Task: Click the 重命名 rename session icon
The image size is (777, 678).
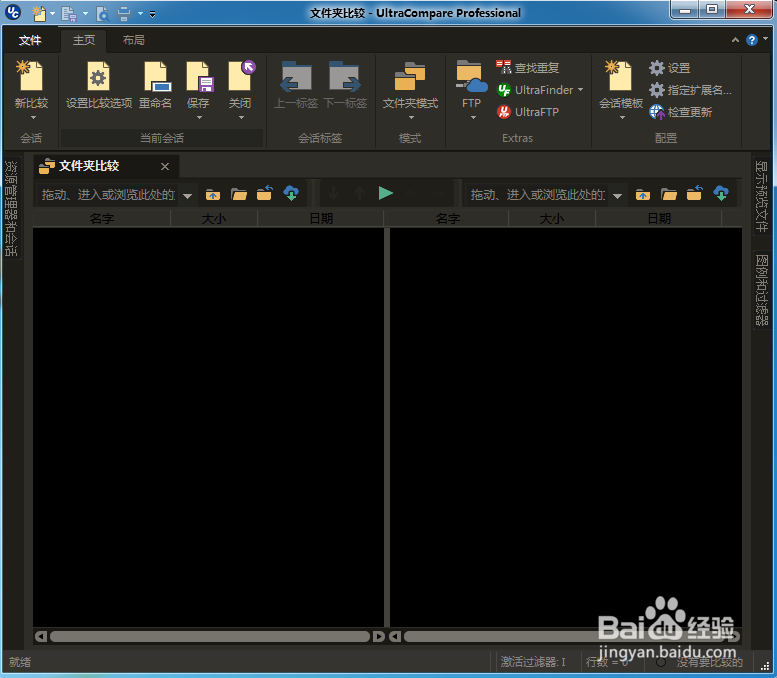Action: click(x=157, y=76)
